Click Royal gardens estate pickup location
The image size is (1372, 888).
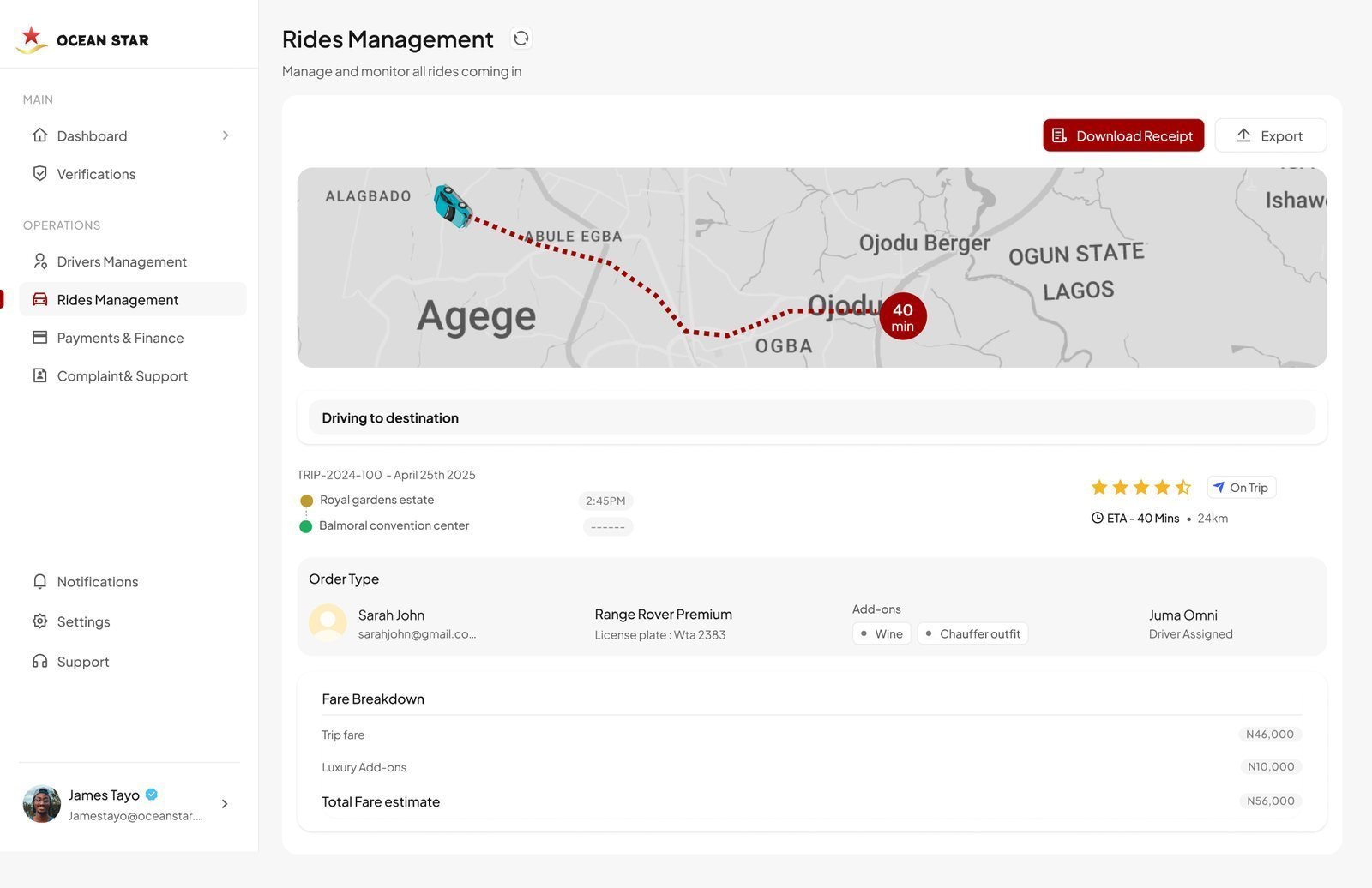[x=376, y=500]
